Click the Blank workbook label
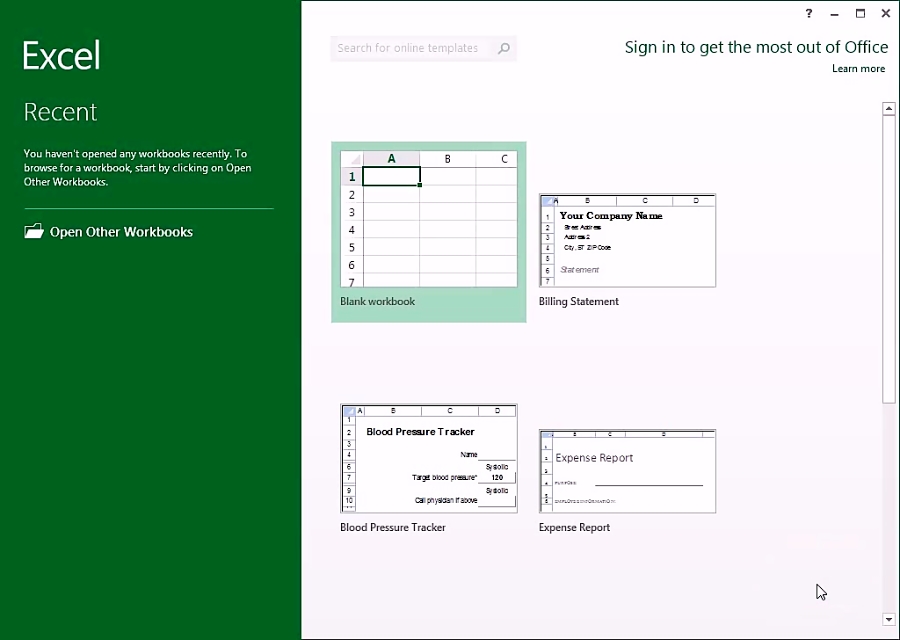The image size is (900, 640). tap(377, 301)
